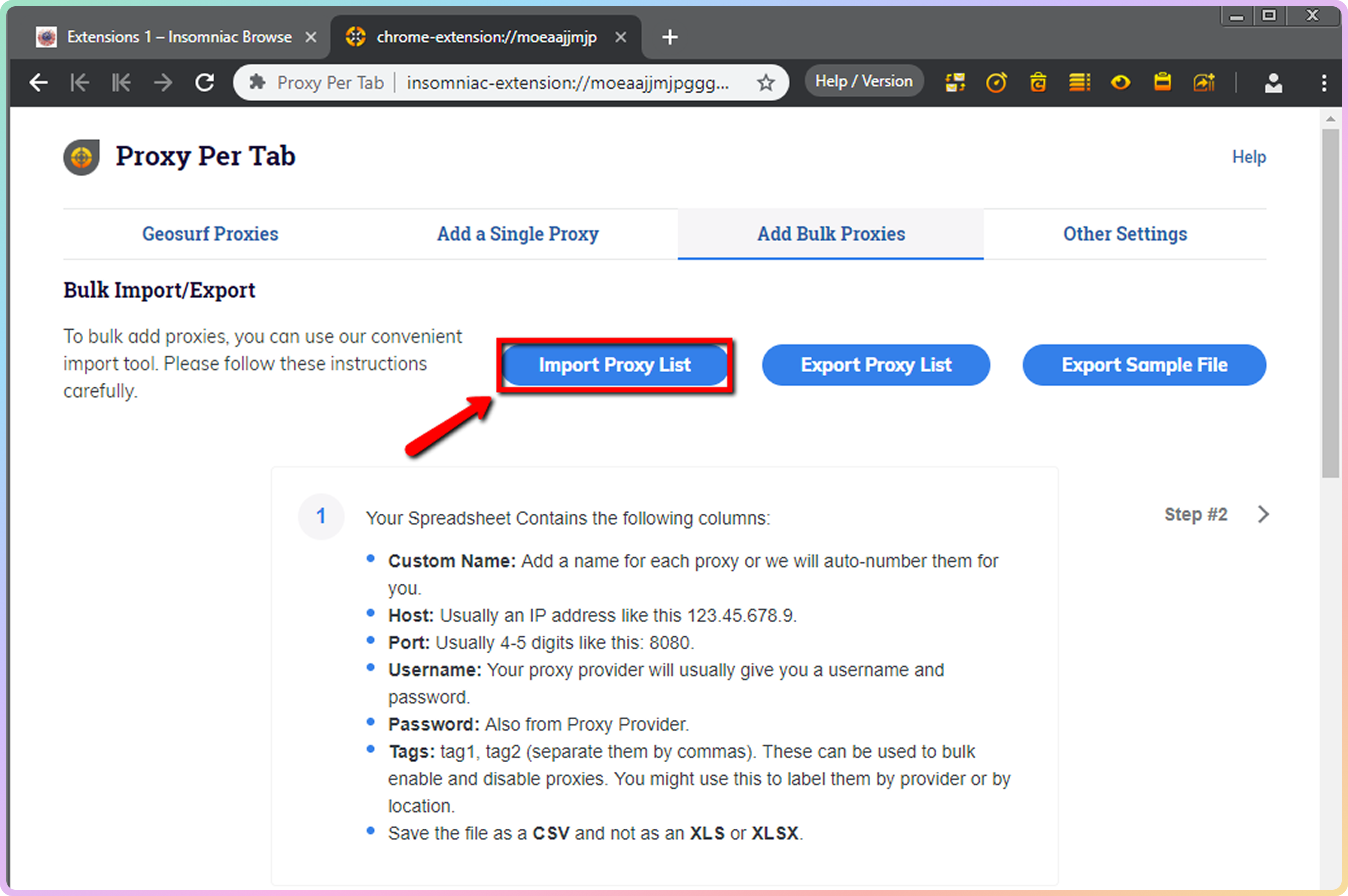The image size is (1348, 896).
Task: Click the clipboard extension icon
Action: (x=1162, y=83)
